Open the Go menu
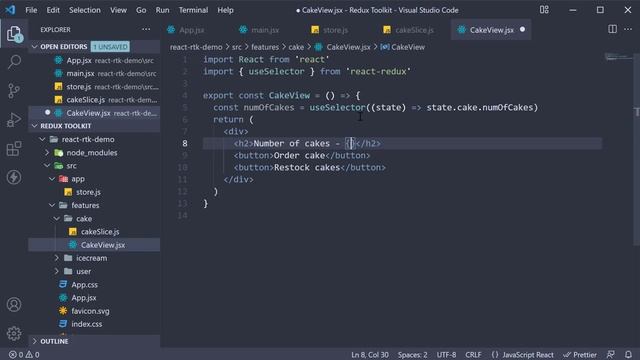 (x=141, y=10)
